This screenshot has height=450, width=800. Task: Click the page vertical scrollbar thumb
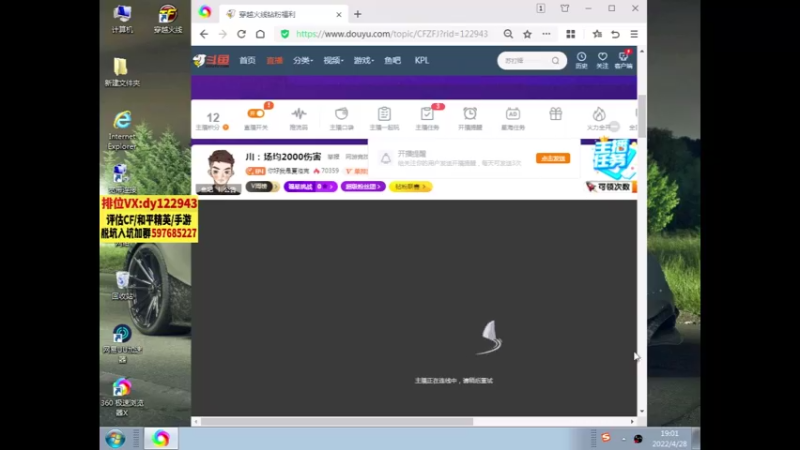pyautogui.click(x=642, y=116)
